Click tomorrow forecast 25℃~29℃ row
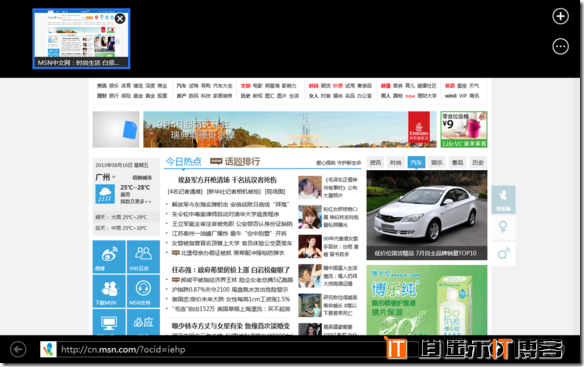The height and width of the screenshot is (367, 584). pyautogui.click(x=126, y=217)
